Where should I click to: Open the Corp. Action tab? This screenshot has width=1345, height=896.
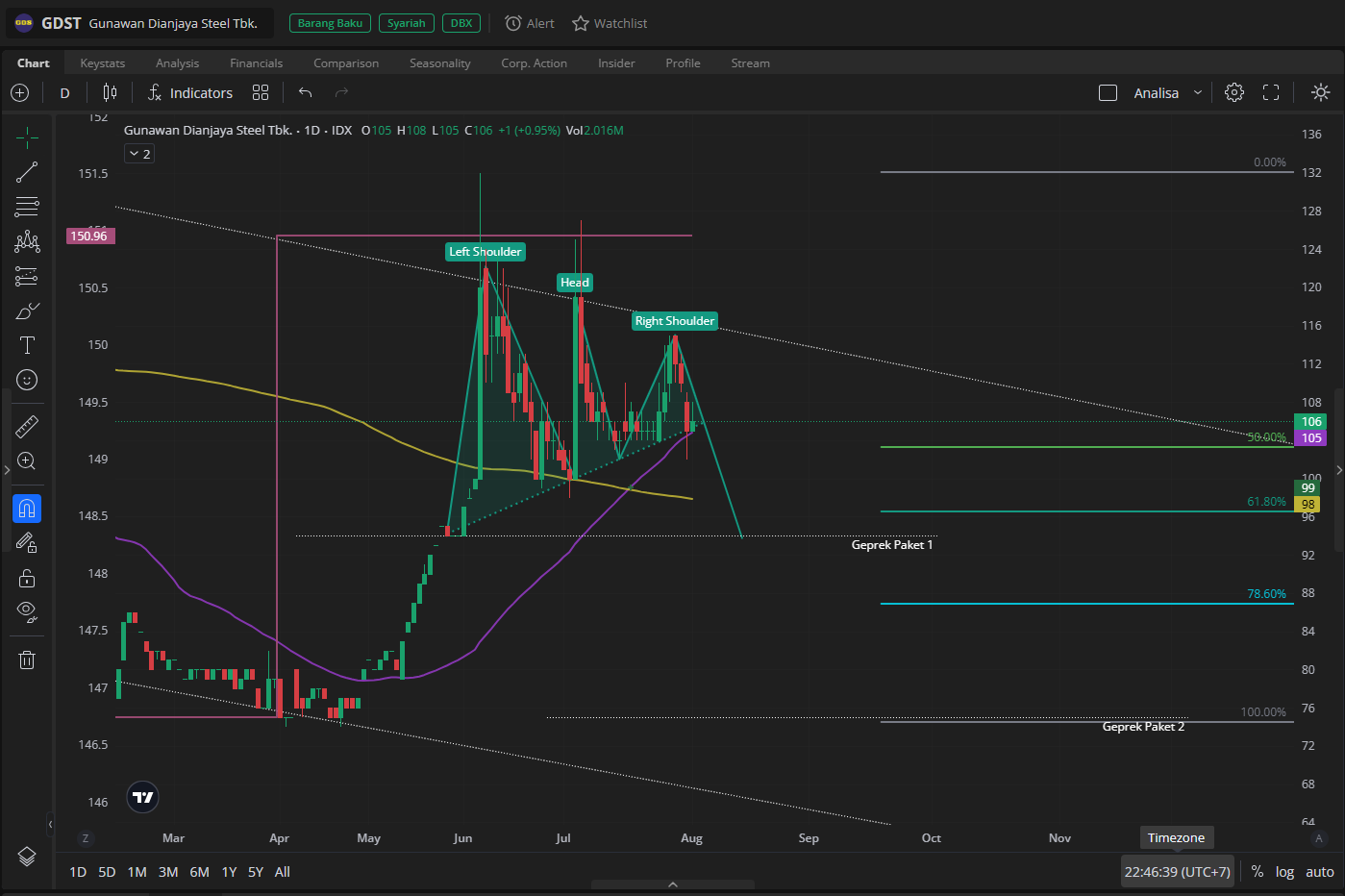tap(535, 63)
